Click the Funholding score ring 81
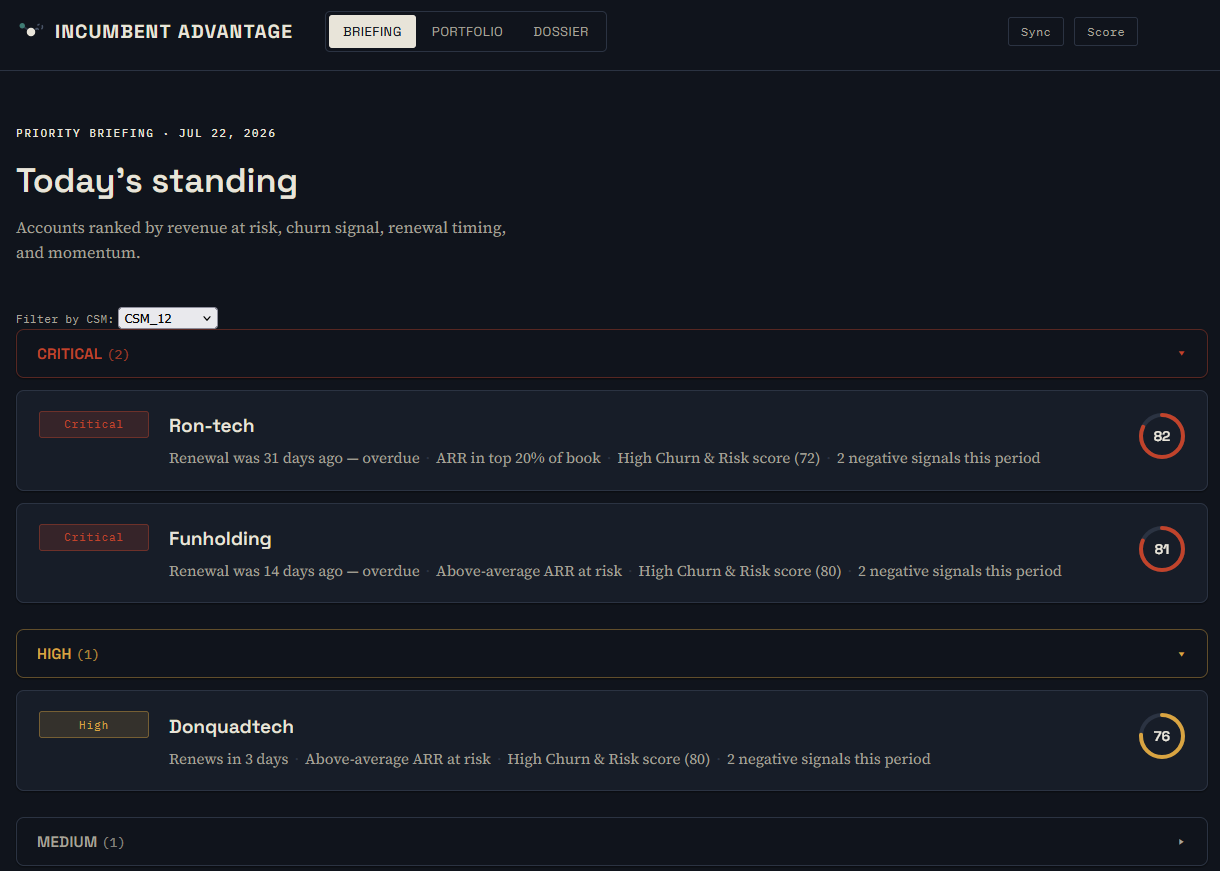Viewport: 1220px width, 871px height. coord(1161,549)
